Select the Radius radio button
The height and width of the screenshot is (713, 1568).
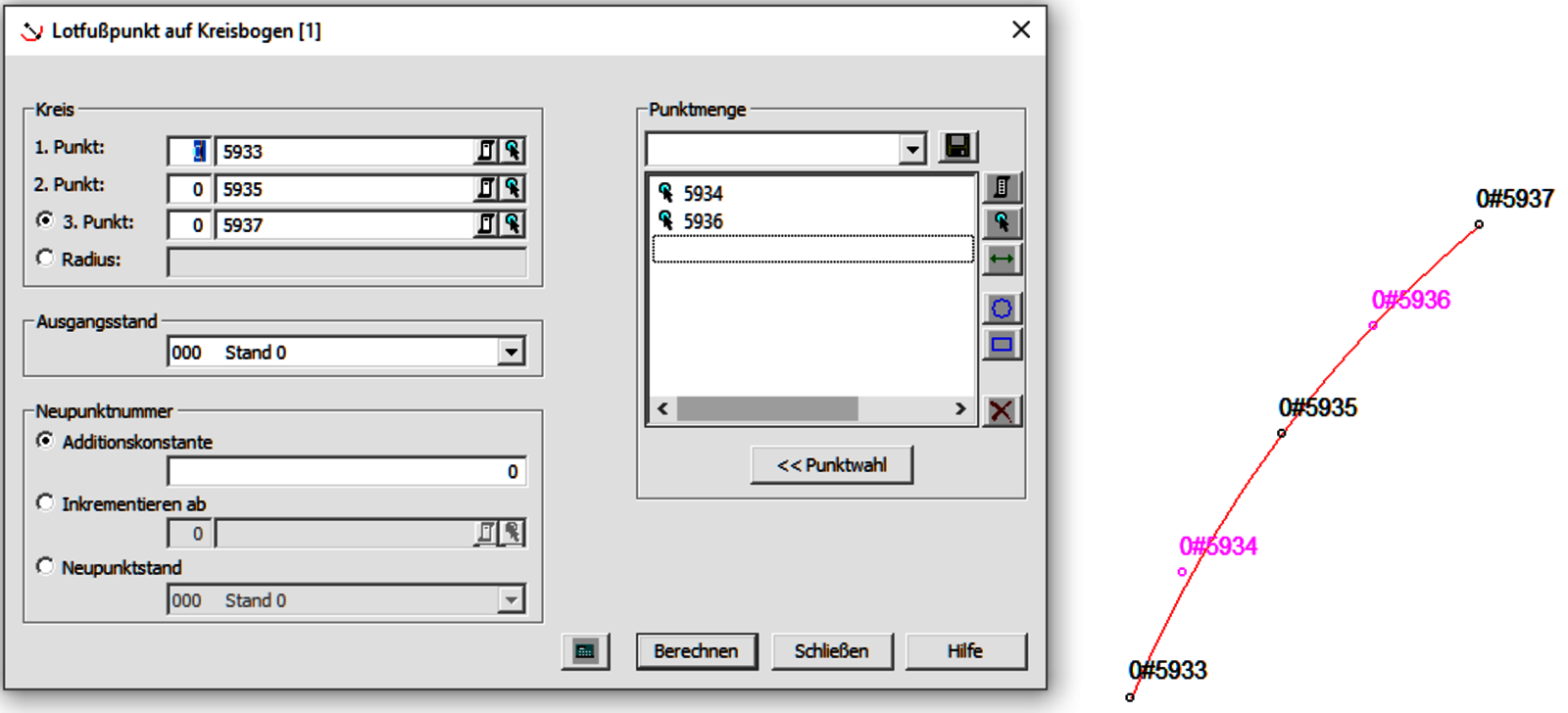[x=45, y=259]
